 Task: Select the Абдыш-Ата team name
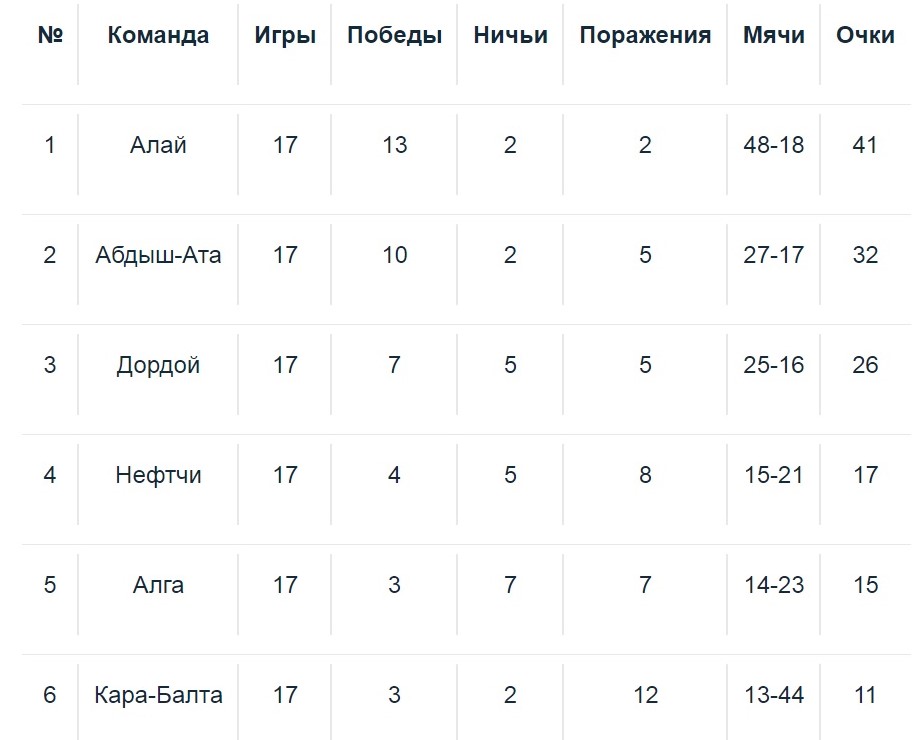158,255
